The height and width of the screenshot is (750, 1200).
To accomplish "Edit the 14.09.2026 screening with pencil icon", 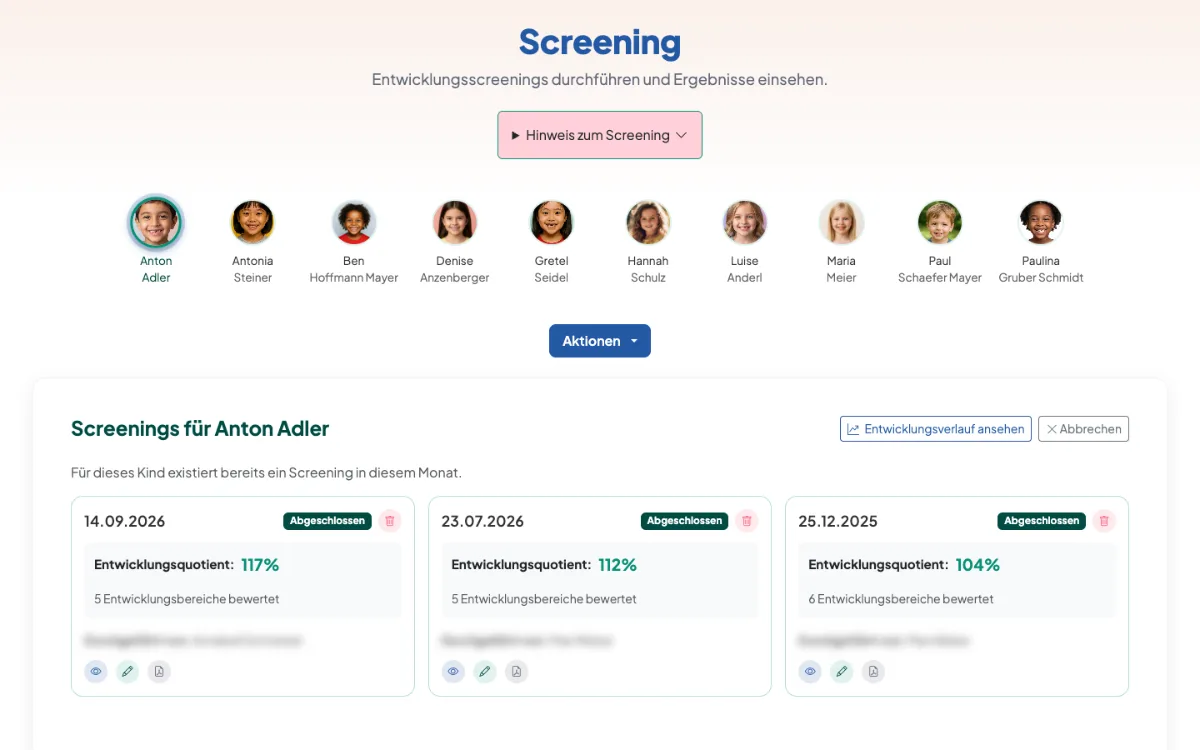I will pos(127,671).
